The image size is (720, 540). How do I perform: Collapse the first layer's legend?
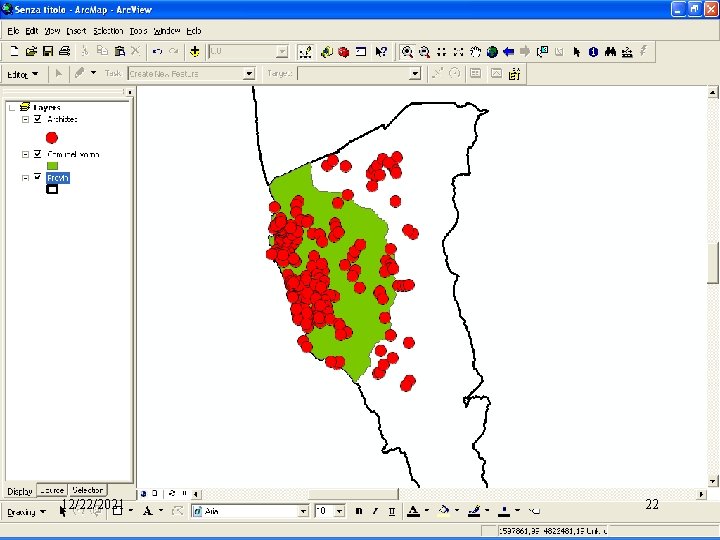[25, 119]
